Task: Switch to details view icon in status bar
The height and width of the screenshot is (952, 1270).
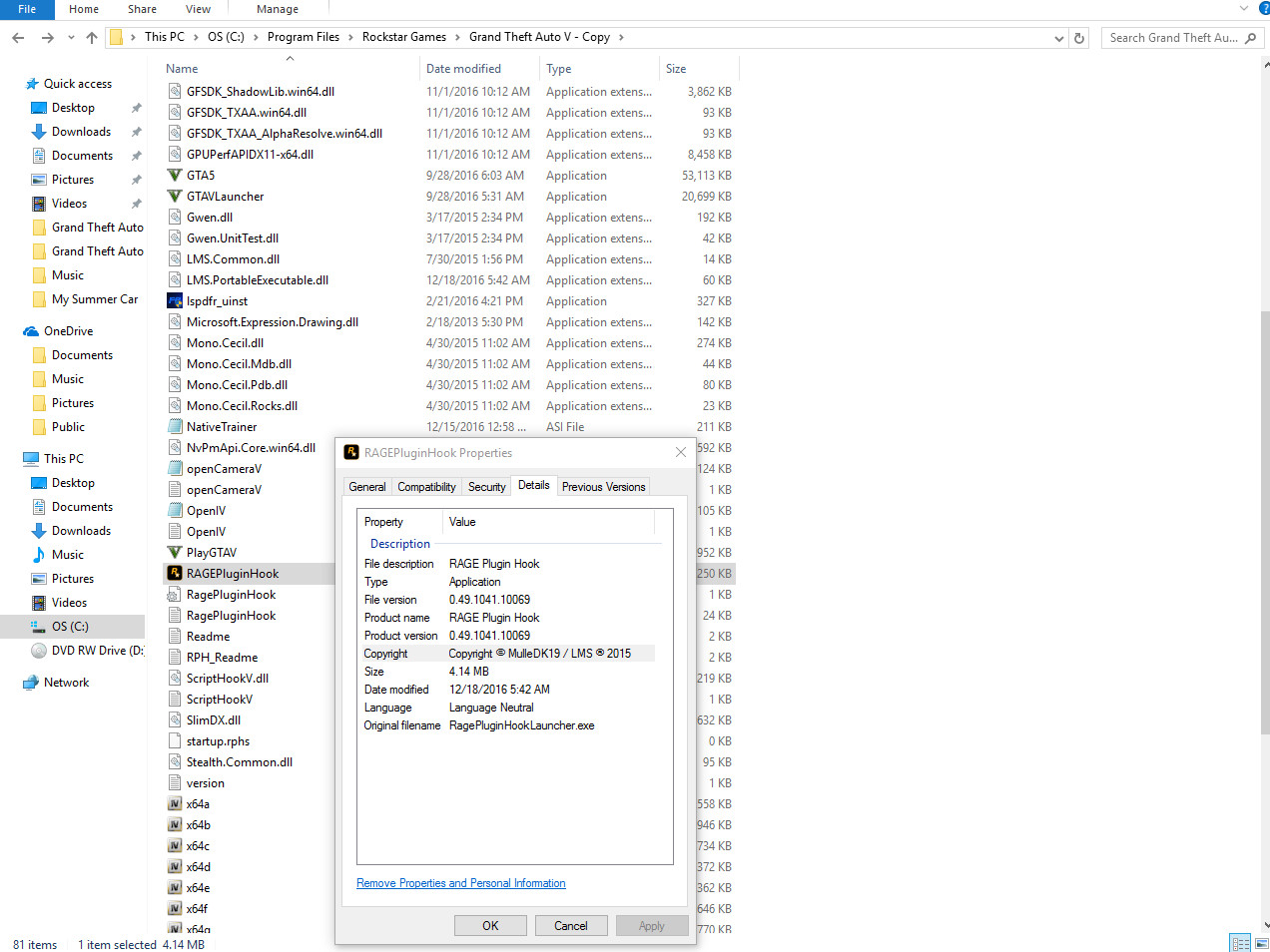Action: [1240, 943]
